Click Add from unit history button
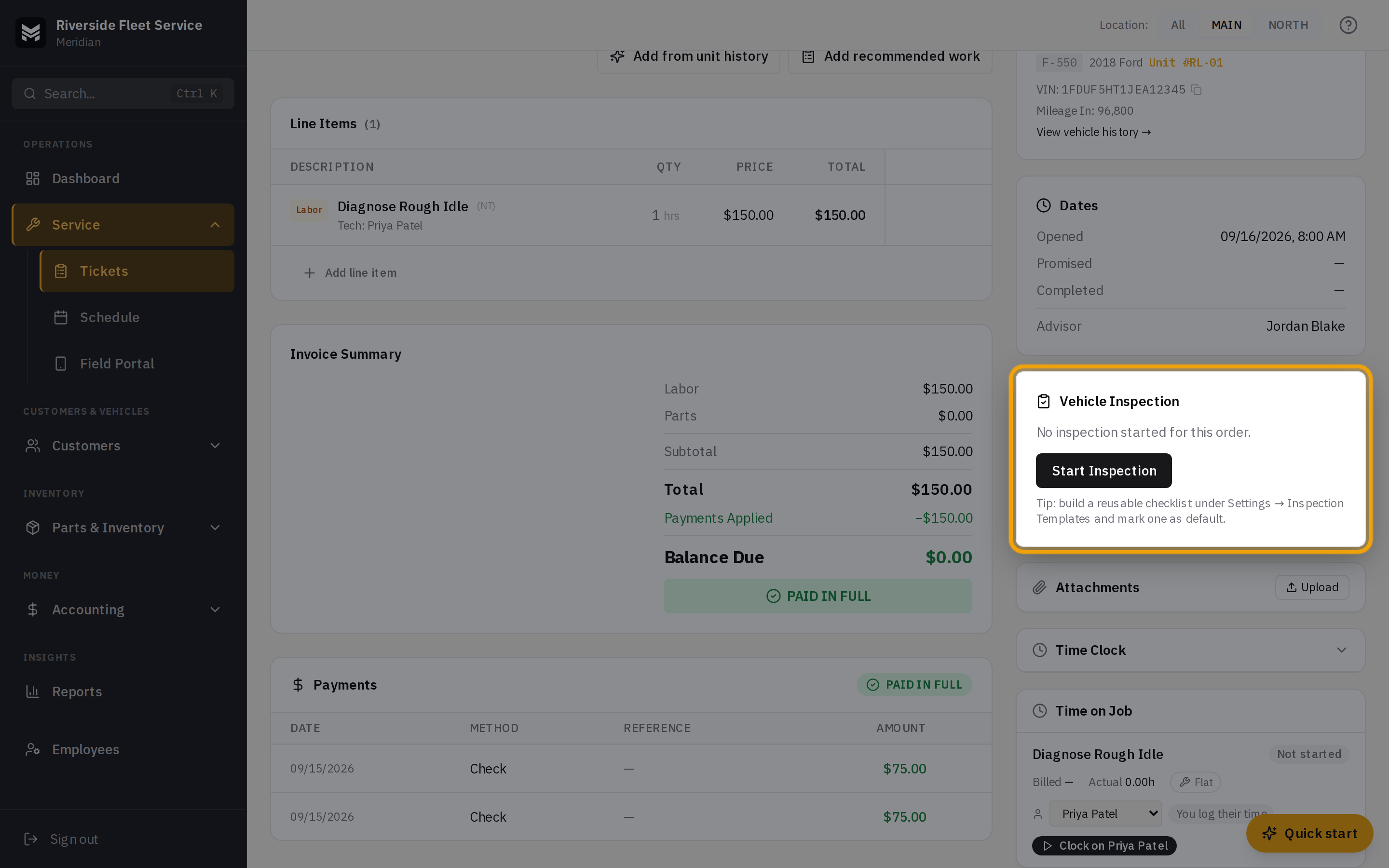This screenshot has width=1389, height=868. [x=688, y=56]
